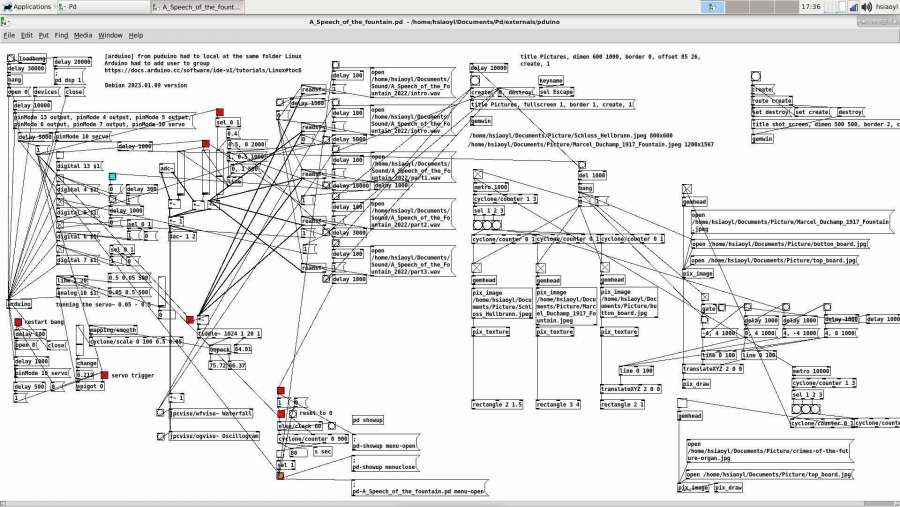900x507 pixels.
Task: Click 'pd-A_Speech_of_the_fountain.pd menu-open' message
Action: point(419,488)
